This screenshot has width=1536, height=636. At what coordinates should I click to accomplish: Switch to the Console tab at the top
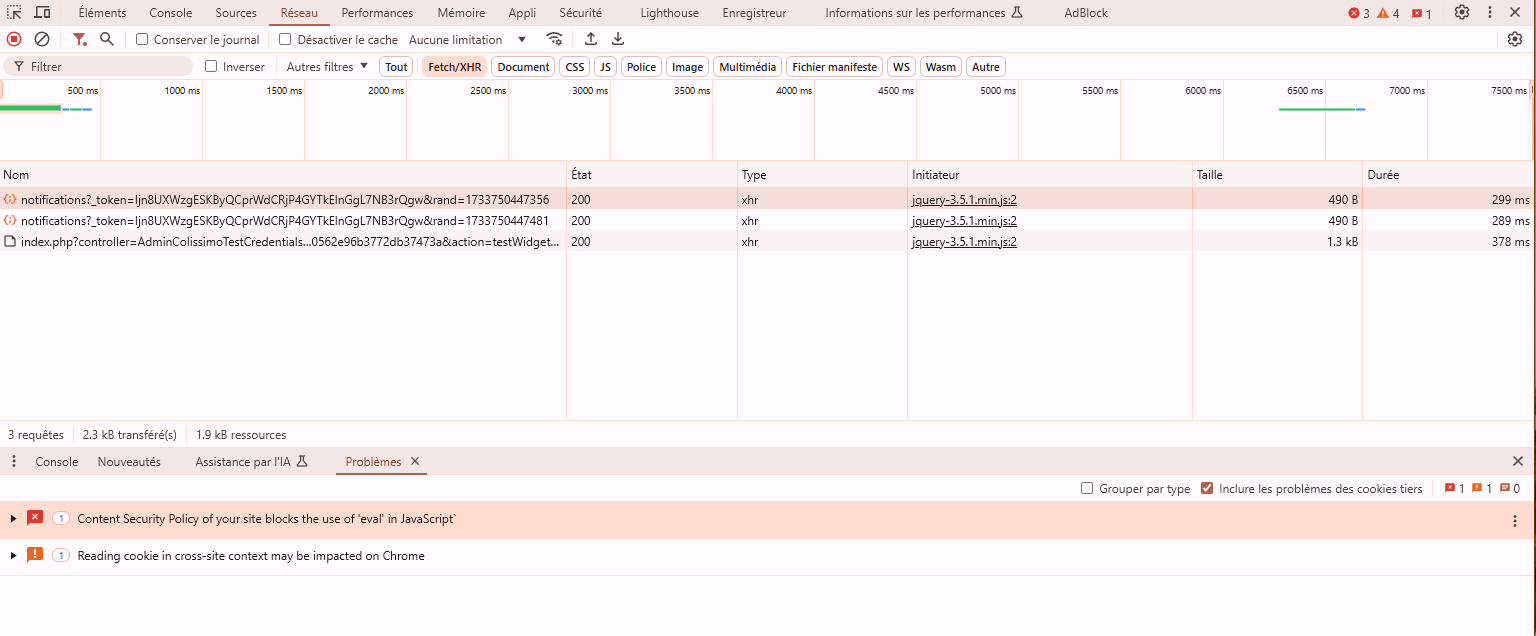pos(171,13)
